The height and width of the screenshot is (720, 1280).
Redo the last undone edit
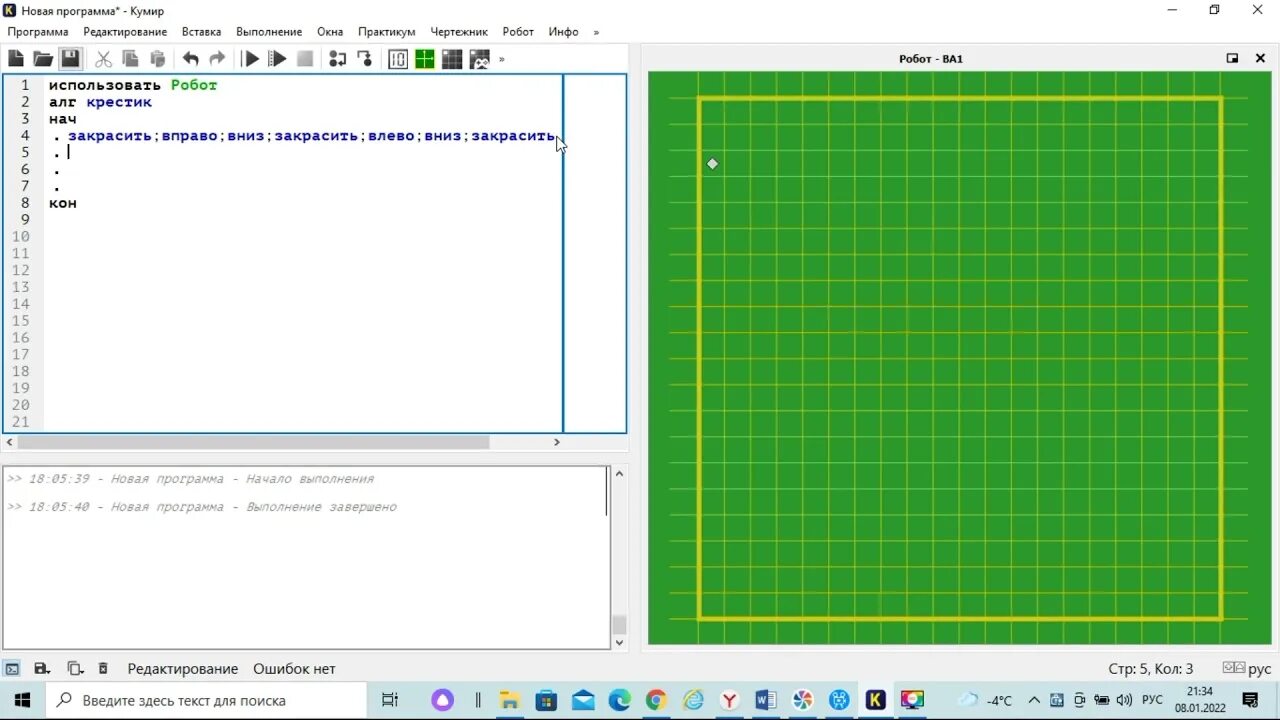pyautogui.click(x=217, y=59)
